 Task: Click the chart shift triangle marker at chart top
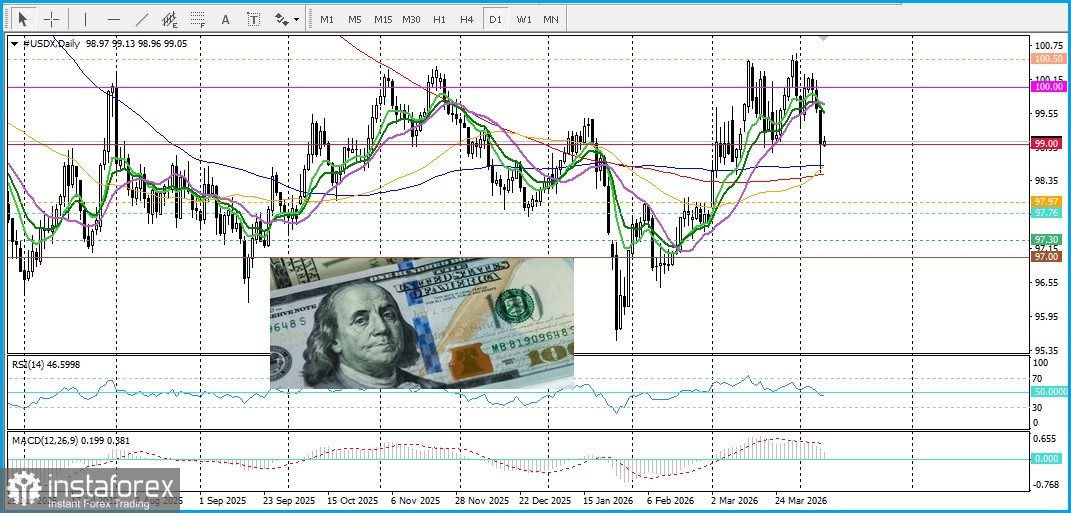pos(824,38)
